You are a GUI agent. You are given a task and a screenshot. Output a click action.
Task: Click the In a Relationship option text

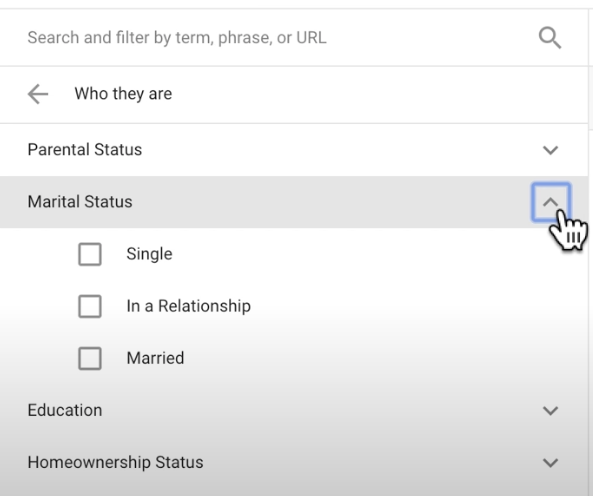[x=188, y=306]
